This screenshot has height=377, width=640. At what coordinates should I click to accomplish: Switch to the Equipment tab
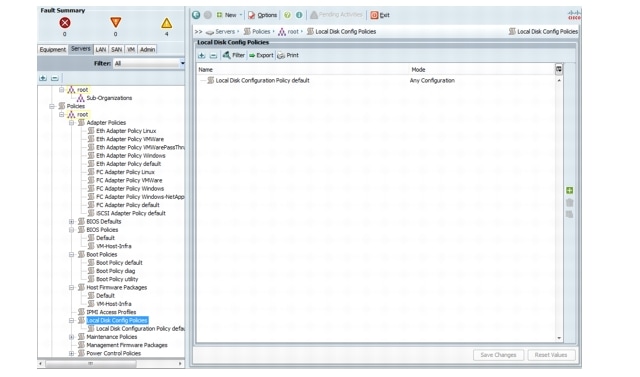[53, 49]
